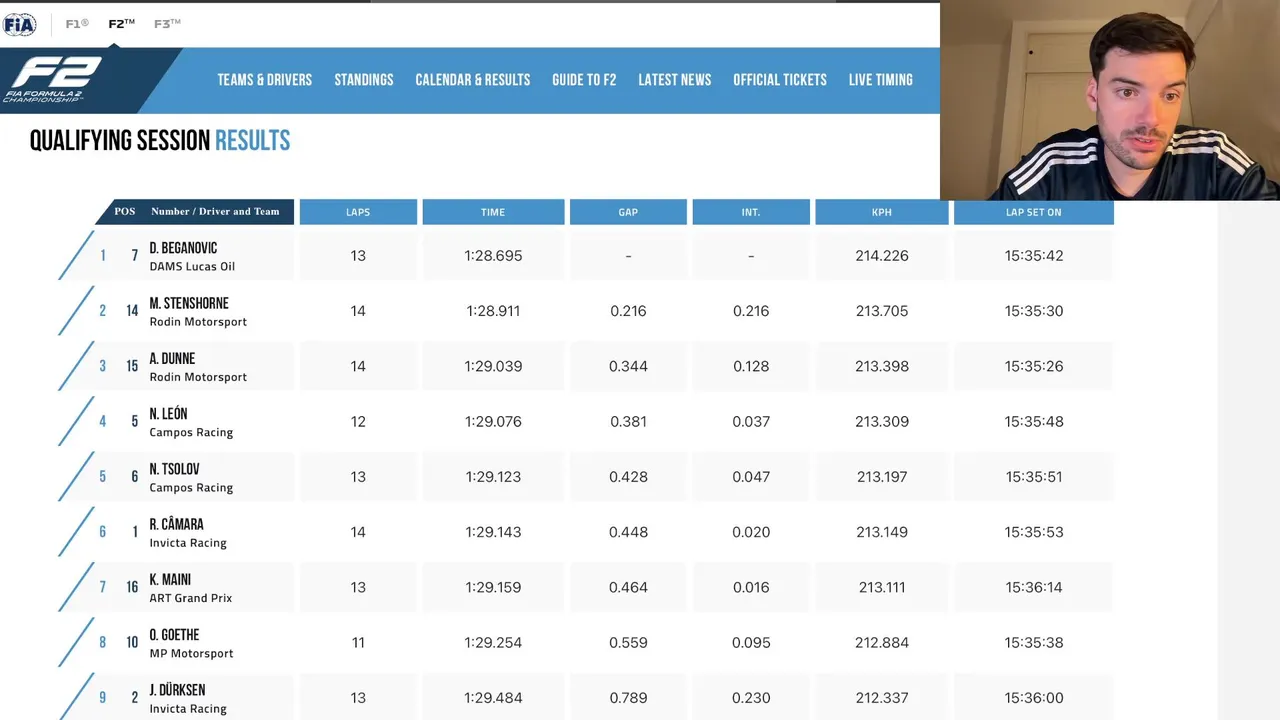Click the gap value 0.789
This screenshot has width=1280, height=720.
pyautogui.click(x=628, y=698)
